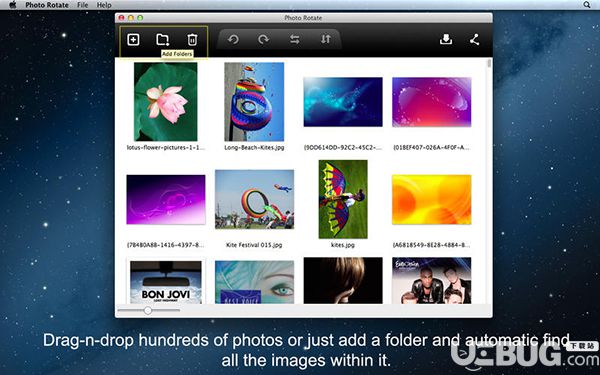Select the Eurovision group photo thumbnail

[432, 280]
